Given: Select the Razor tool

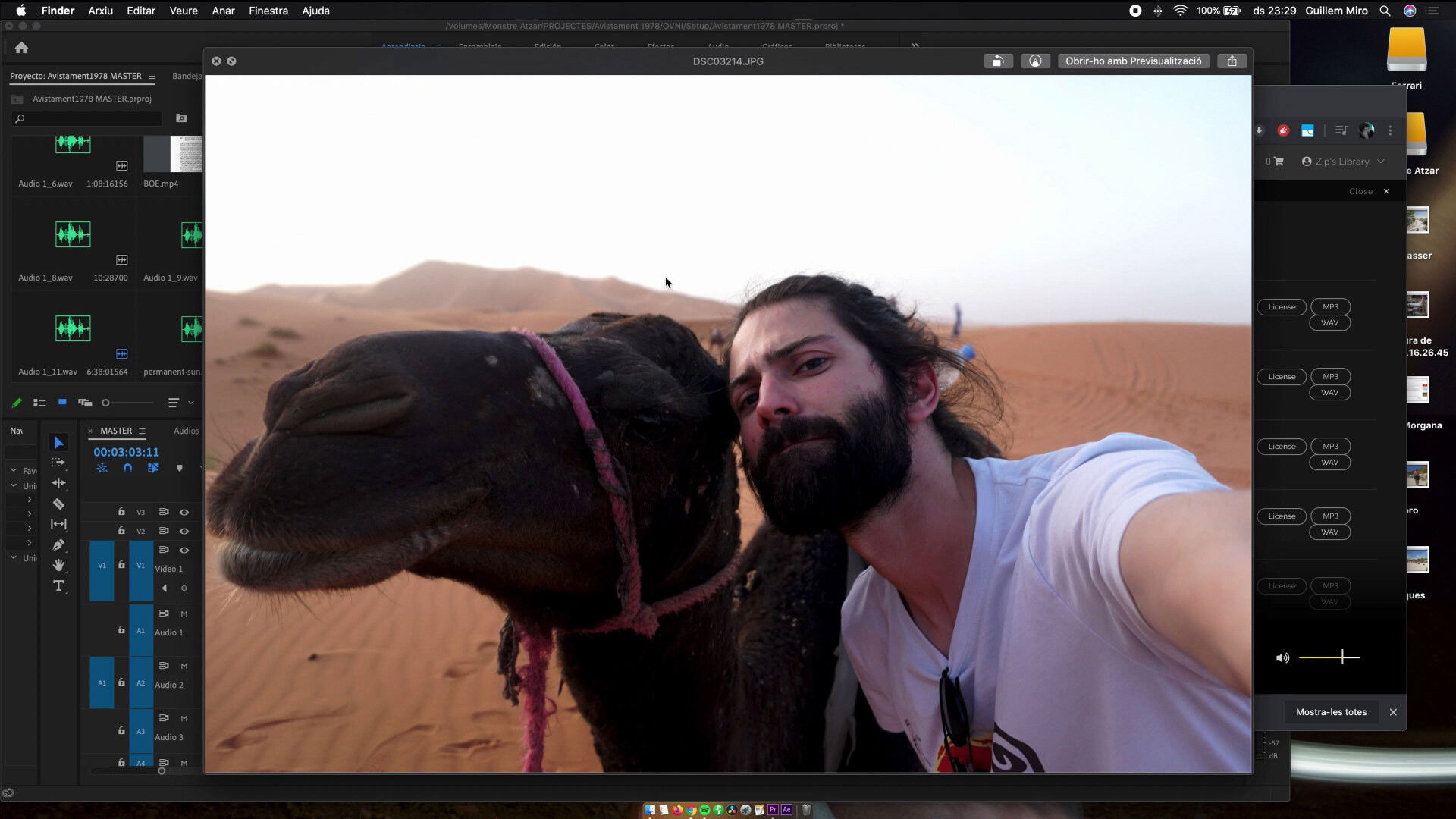Looking at the screenshot, I should (58, 504).
